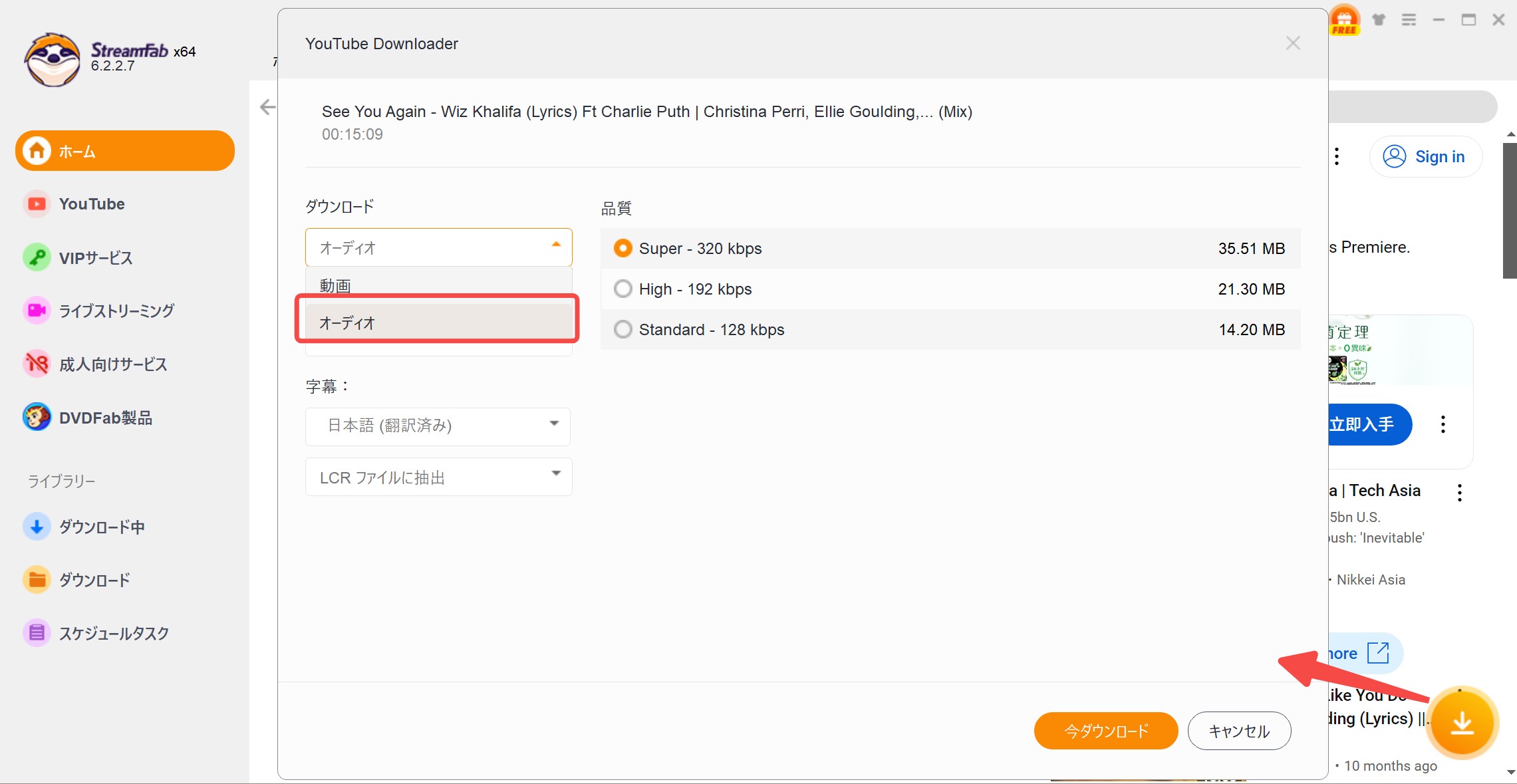Click the purple scheduled task icon
Screen dimensions: 1517x784
point(37,633)
